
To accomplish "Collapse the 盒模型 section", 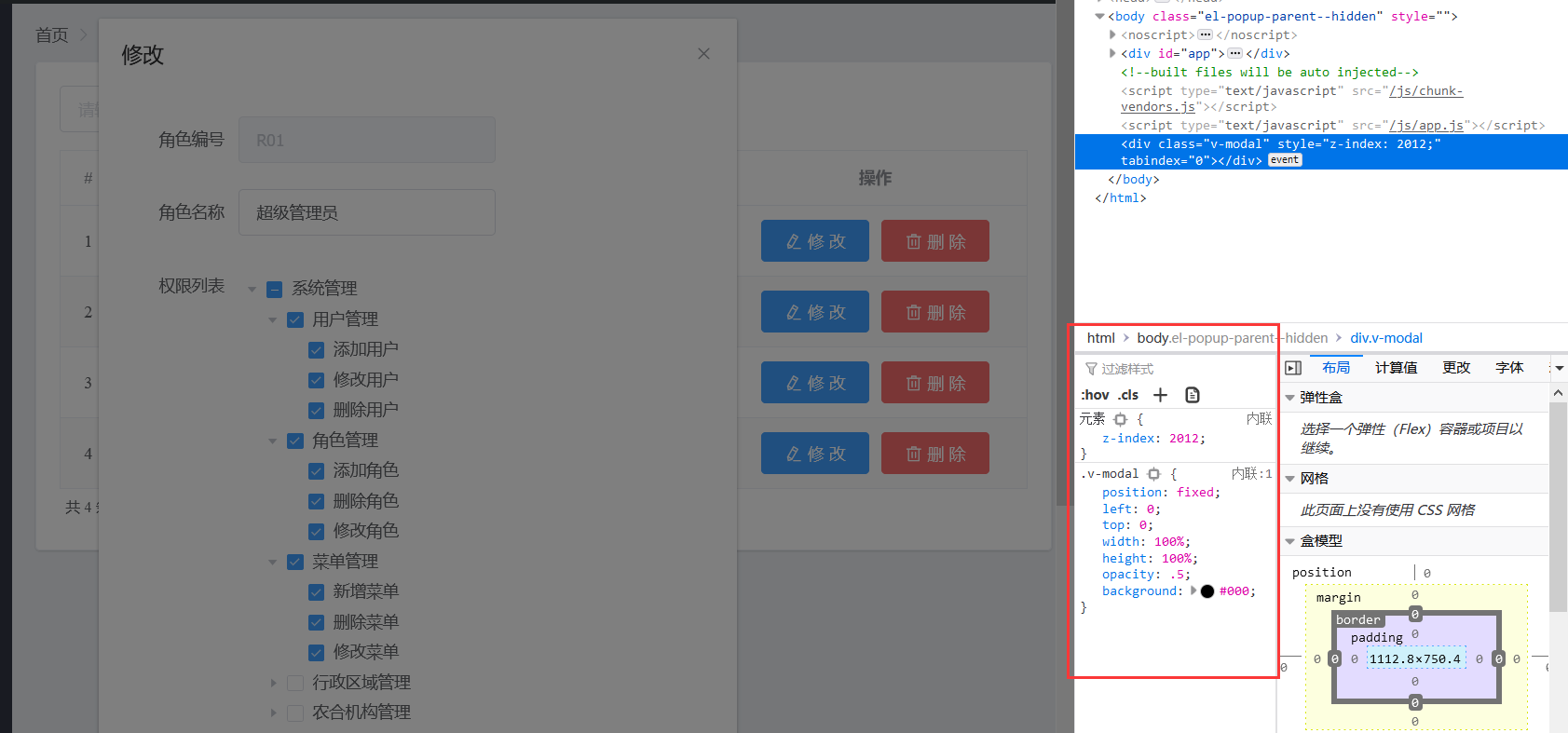I will tap(1289, 541).
